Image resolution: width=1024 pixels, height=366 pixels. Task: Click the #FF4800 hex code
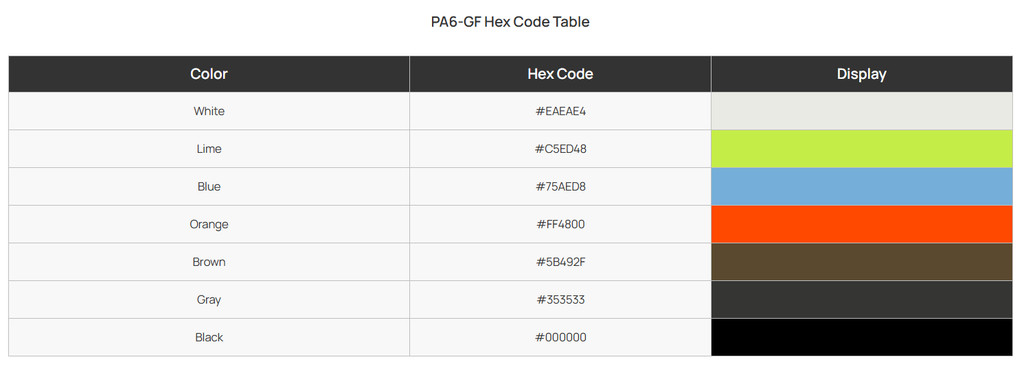coord(560,224)
